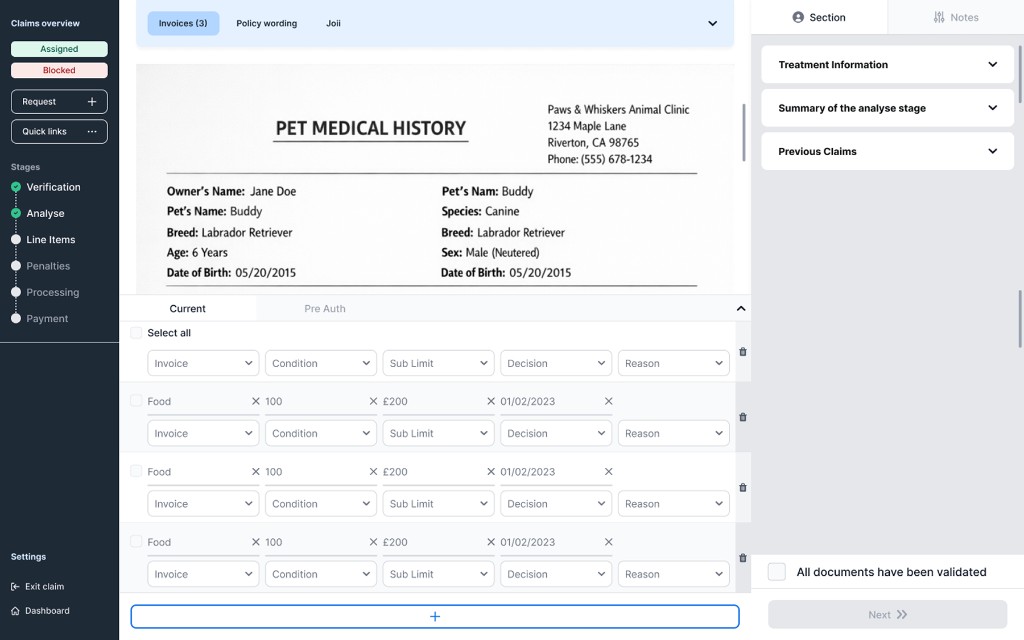
Task: Open the Invoice dropdown directly below Select all
Action: (x=203, y=363)
